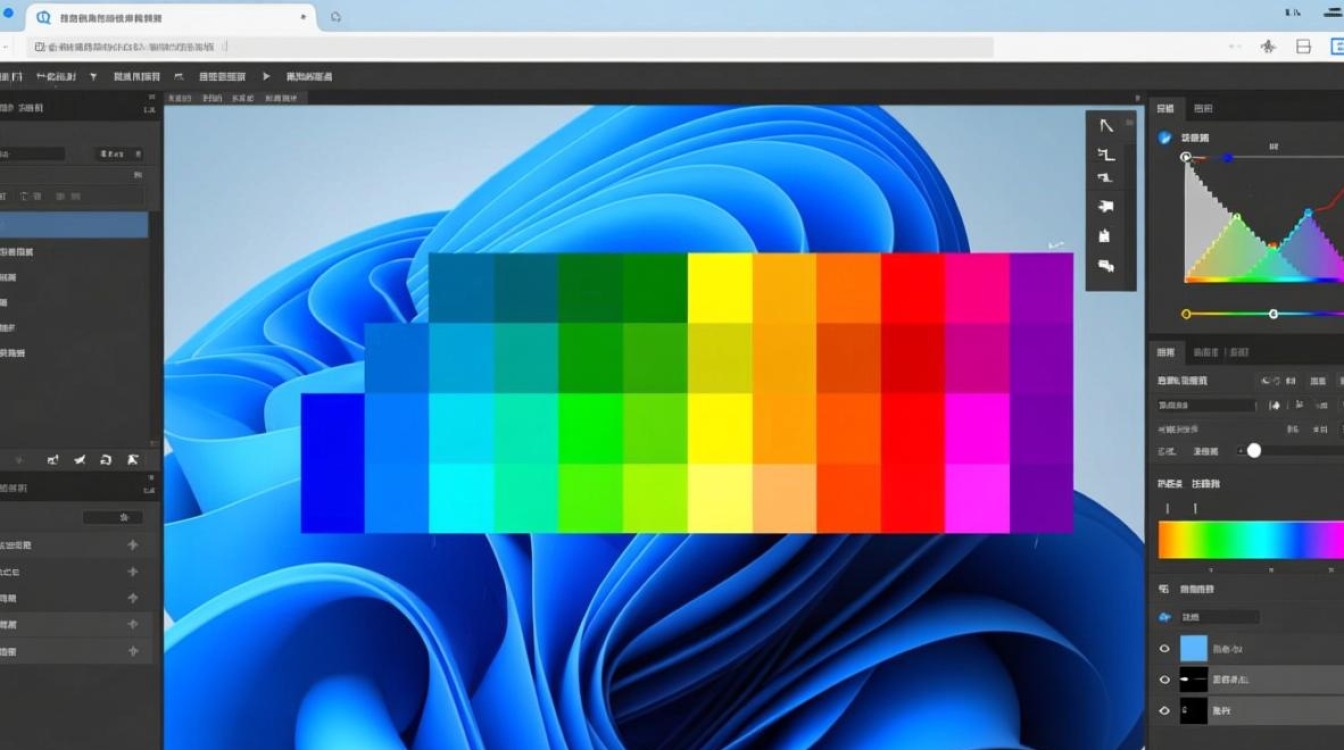Toggle the blue checkmark above the curves graph
This screenshot has height=750, width=1344.
point(1164,138)
